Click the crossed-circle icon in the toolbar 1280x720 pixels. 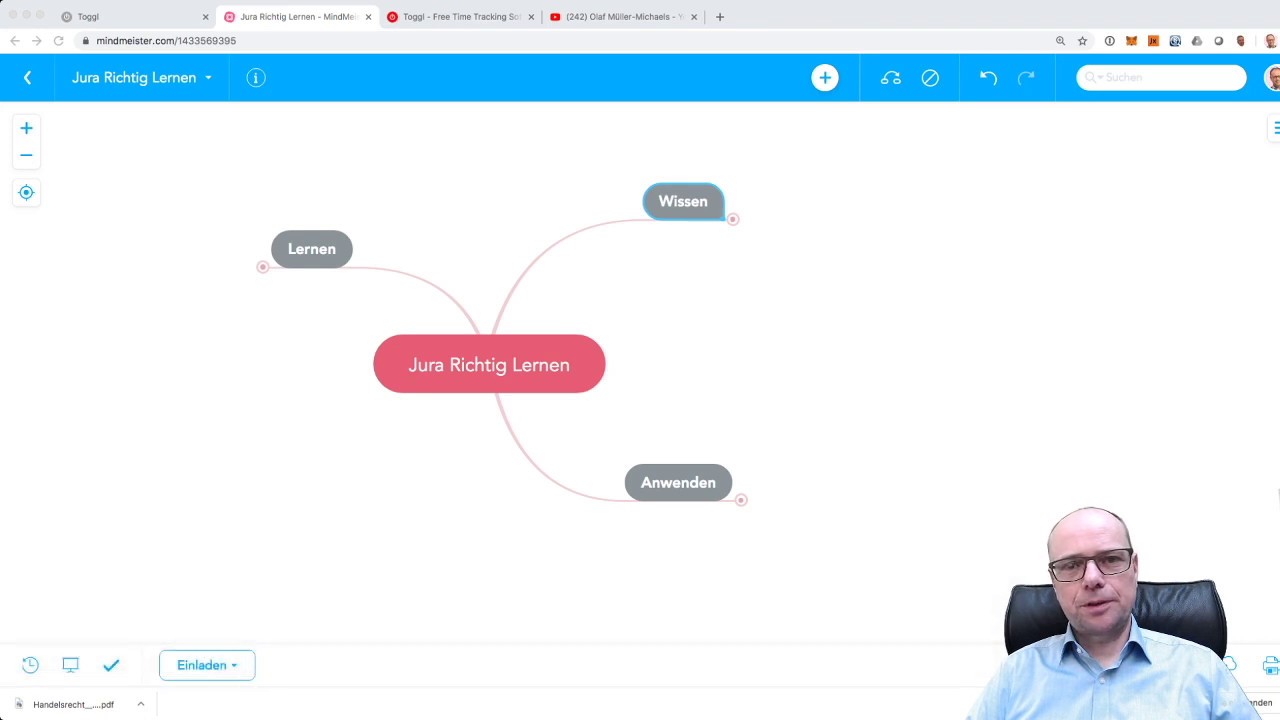[930, 77]
